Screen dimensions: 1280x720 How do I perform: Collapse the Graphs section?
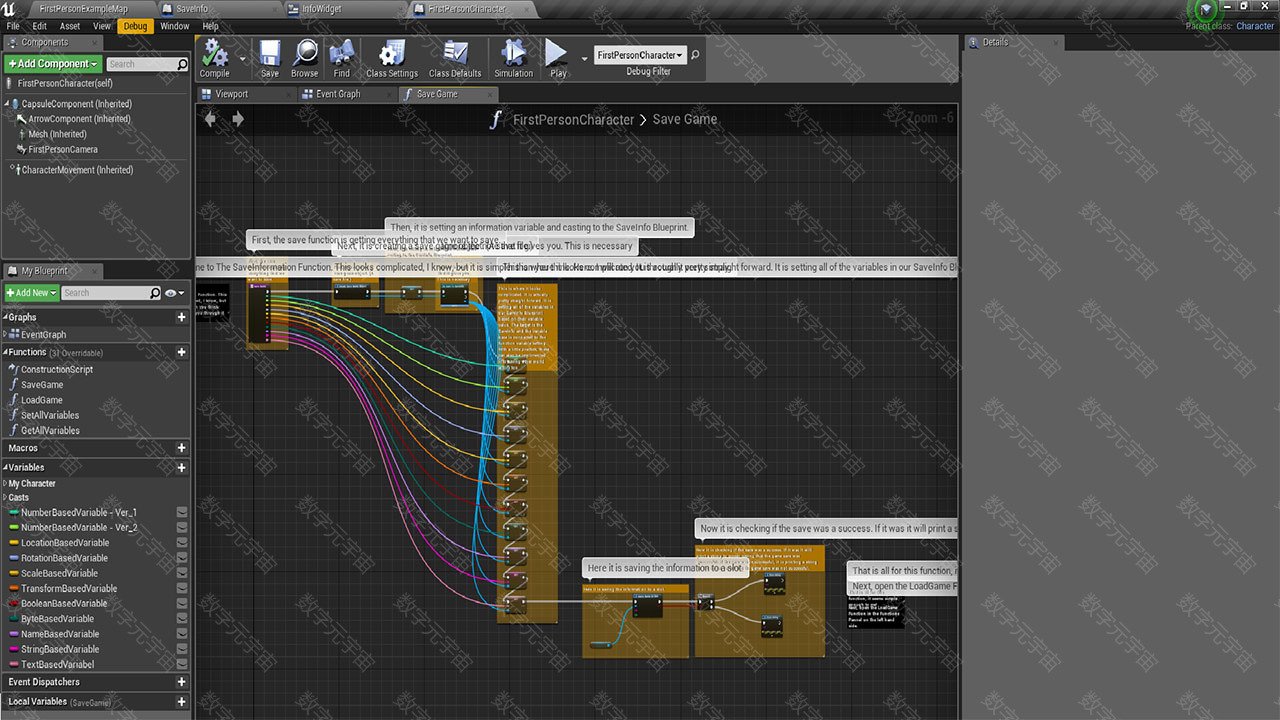[6, 317]
